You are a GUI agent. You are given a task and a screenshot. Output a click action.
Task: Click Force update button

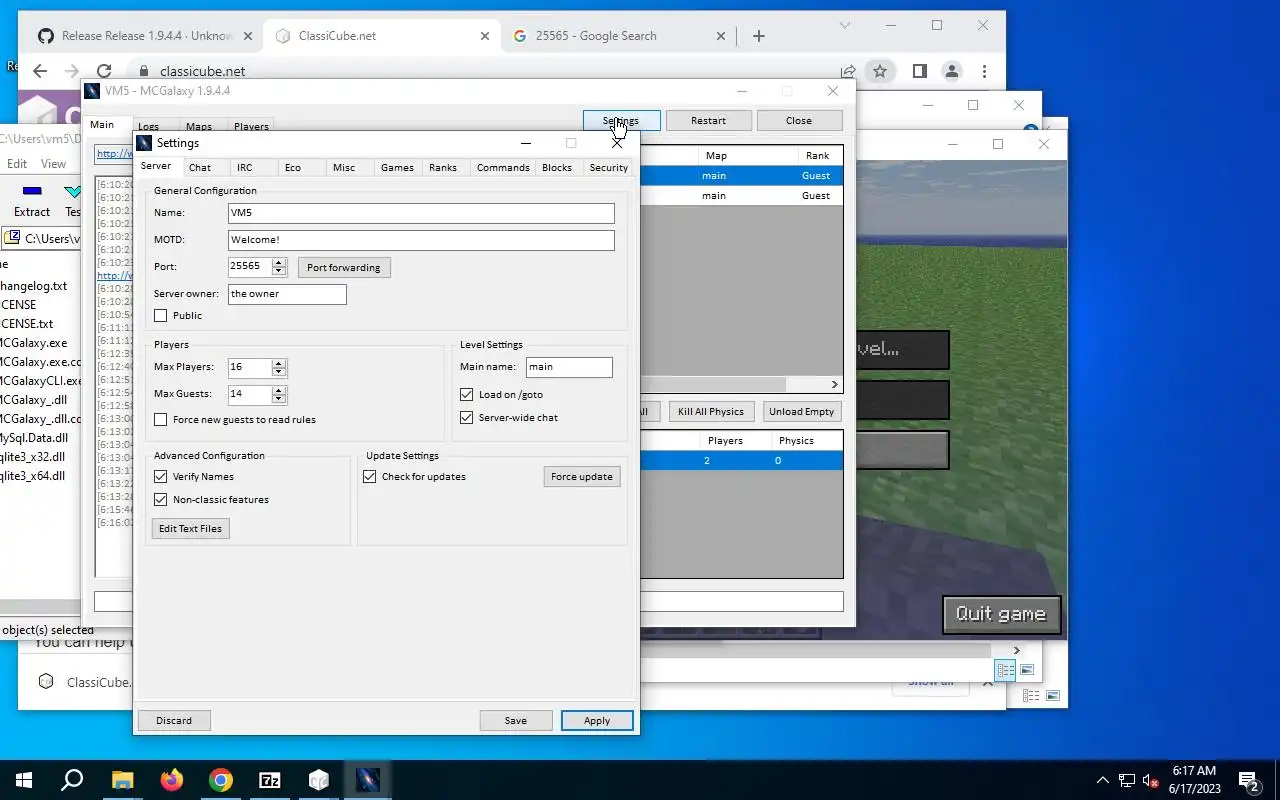(x=582, y=477)
